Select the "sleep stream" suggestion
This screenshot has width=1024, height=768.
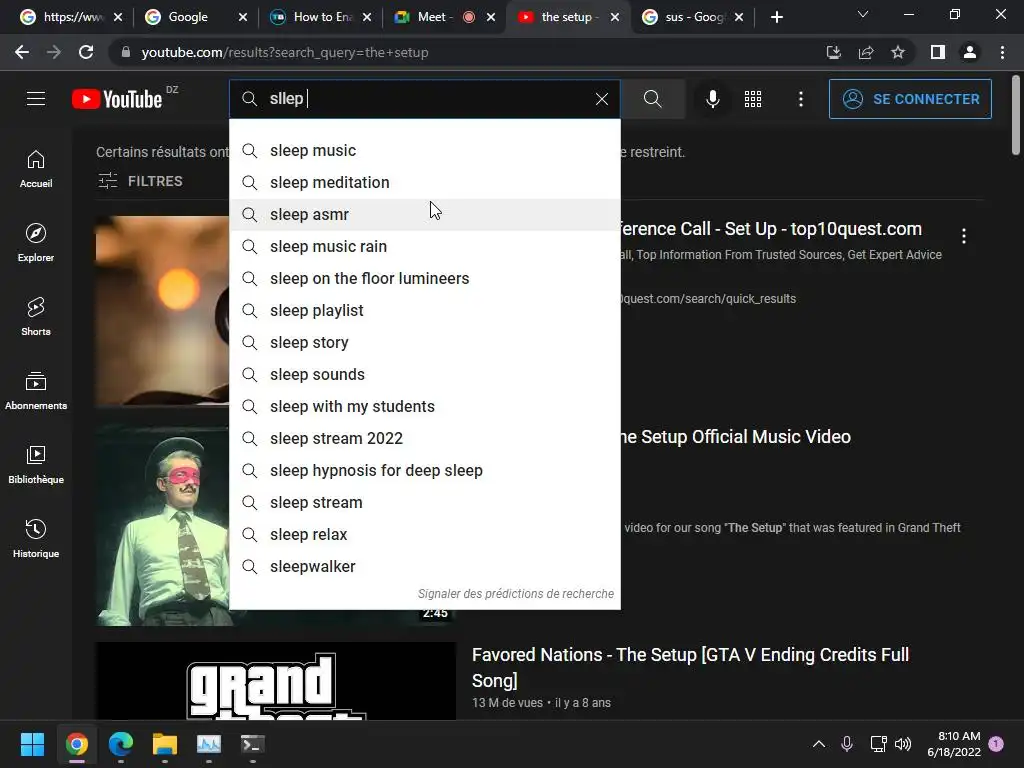click(x=425, y=502)
